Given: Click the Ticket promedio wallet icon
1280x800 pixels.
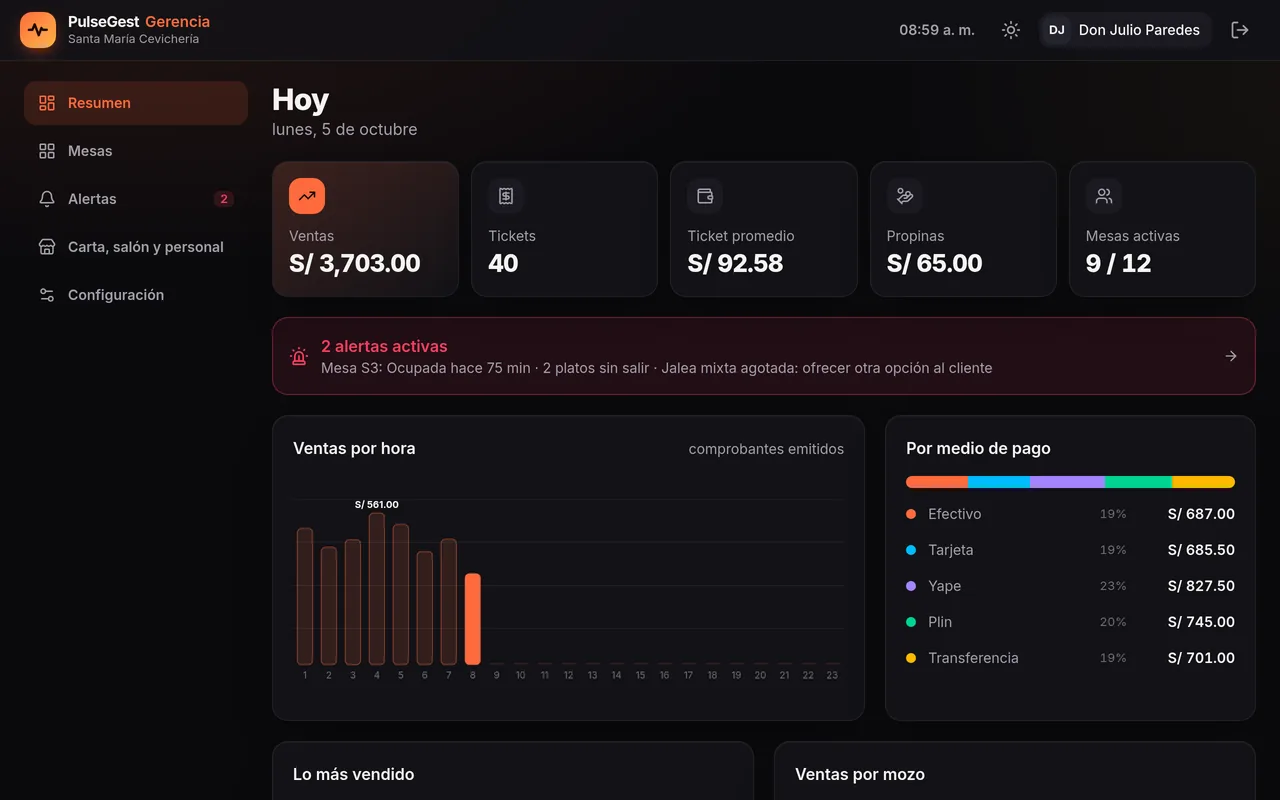Looking at the screenshot, I should pyautogui.click(x=705, y=196).
